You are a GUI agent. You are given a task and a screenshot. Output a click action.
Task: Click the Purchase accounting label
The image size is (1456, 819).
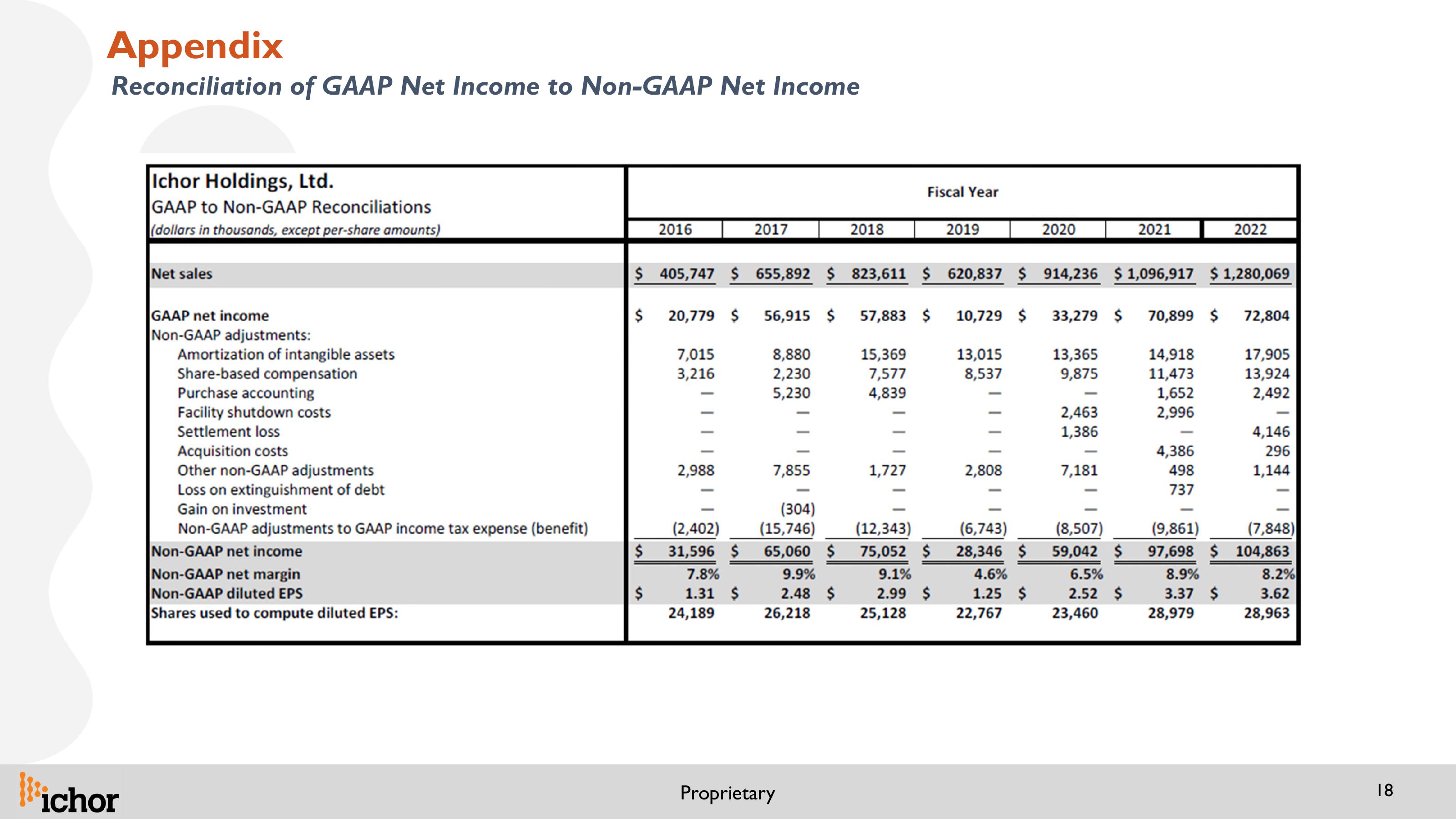click(x=246, y=393)
